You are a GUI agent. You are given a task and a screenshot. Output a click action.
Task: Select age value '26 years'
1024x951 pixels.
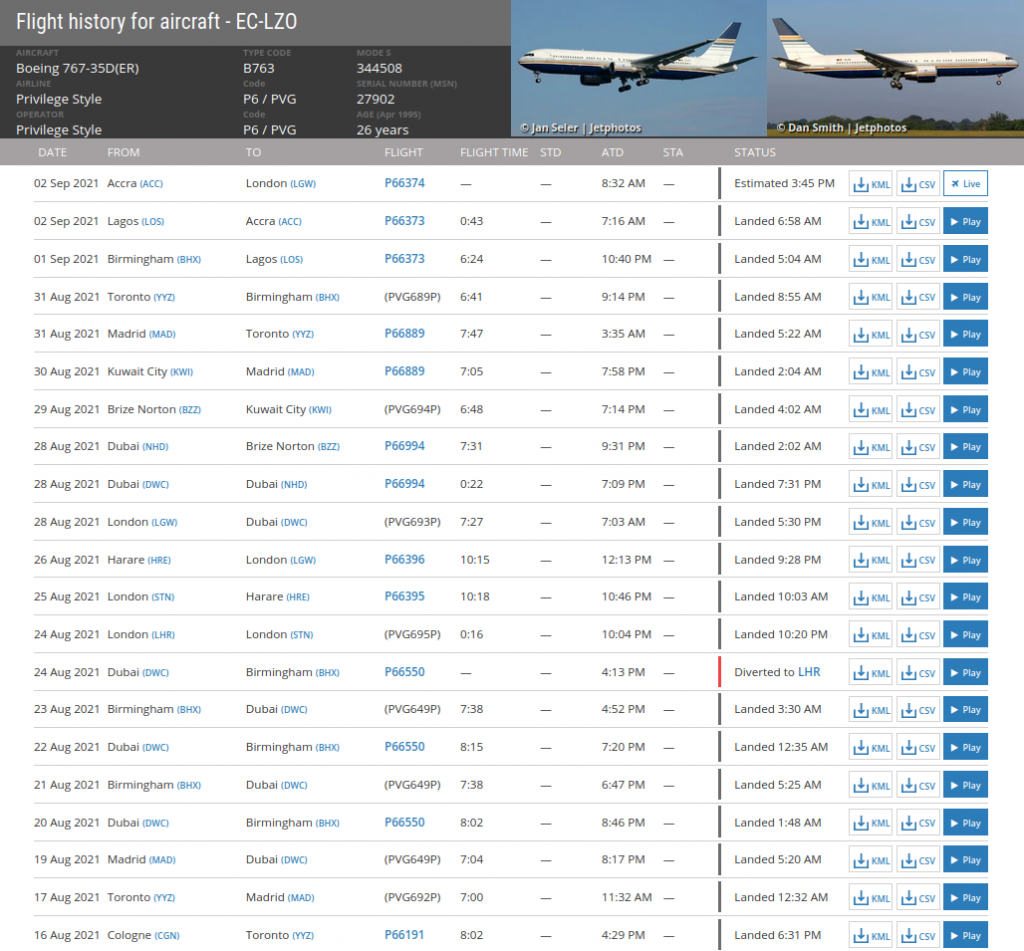(x=383, y=130)
